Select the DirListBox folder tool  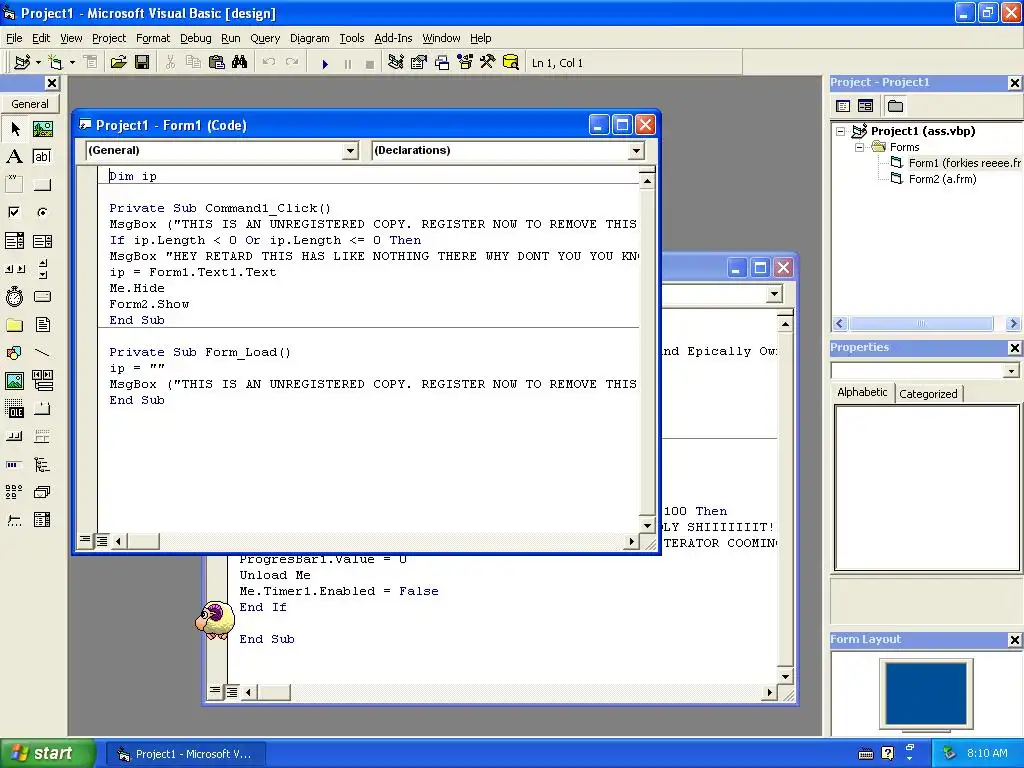coord(14,325)
